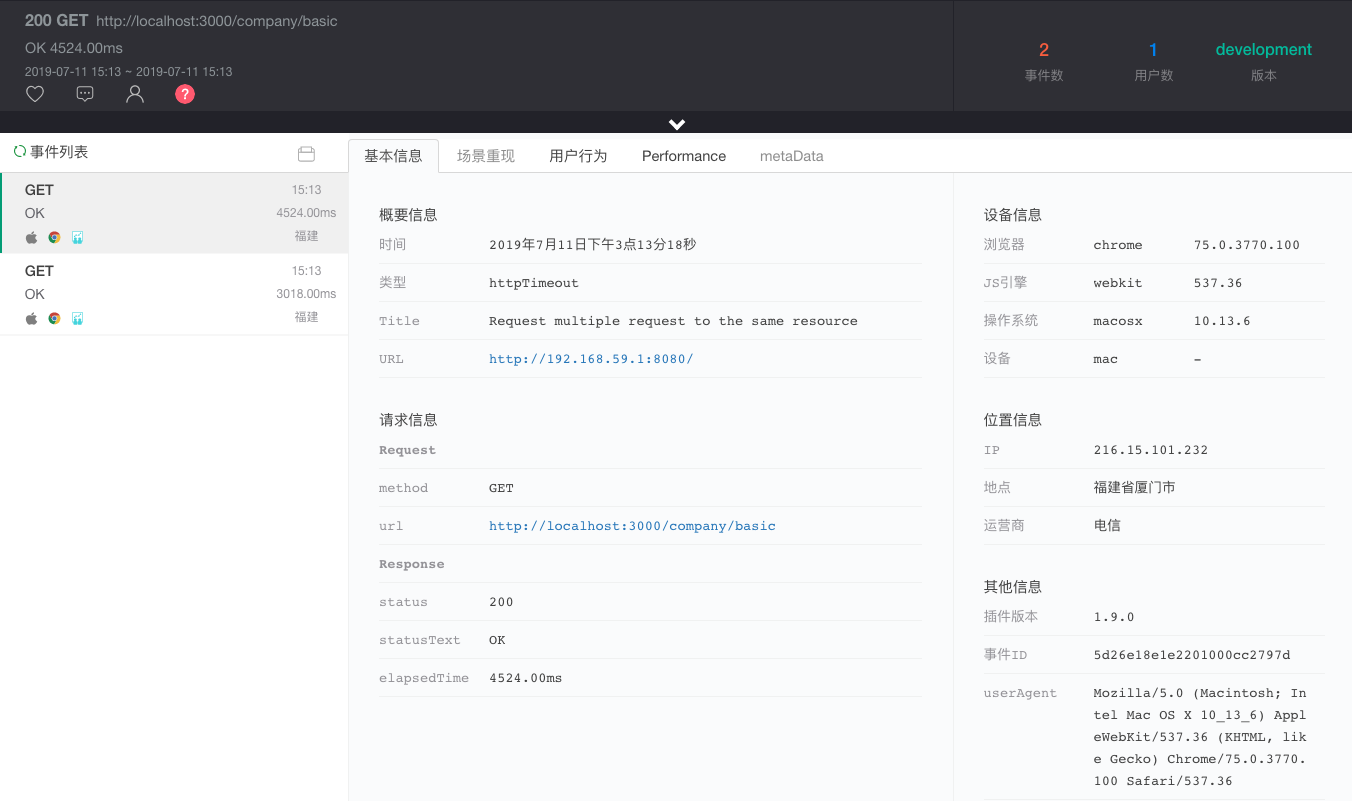Click Chrome icon in 3018.00ms event row

(x=54, y=318)
